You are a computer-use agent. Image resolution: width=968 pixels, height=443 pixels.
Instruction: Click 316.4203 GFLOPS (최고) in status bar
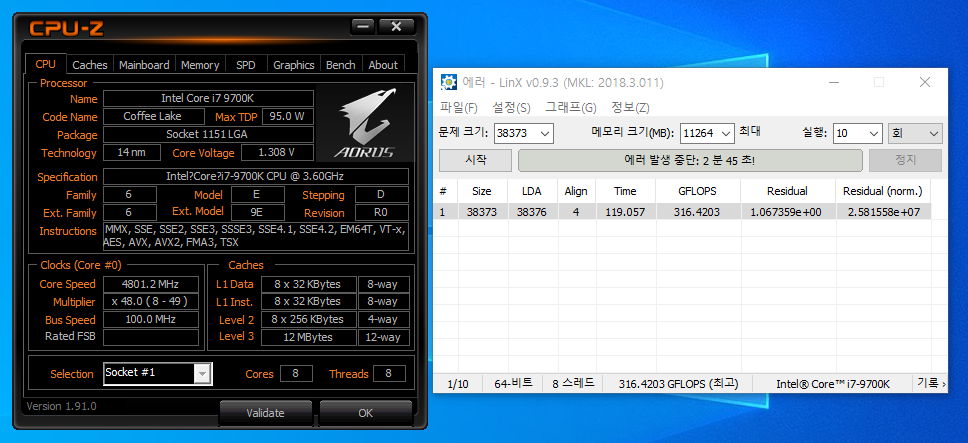point(678,384)
